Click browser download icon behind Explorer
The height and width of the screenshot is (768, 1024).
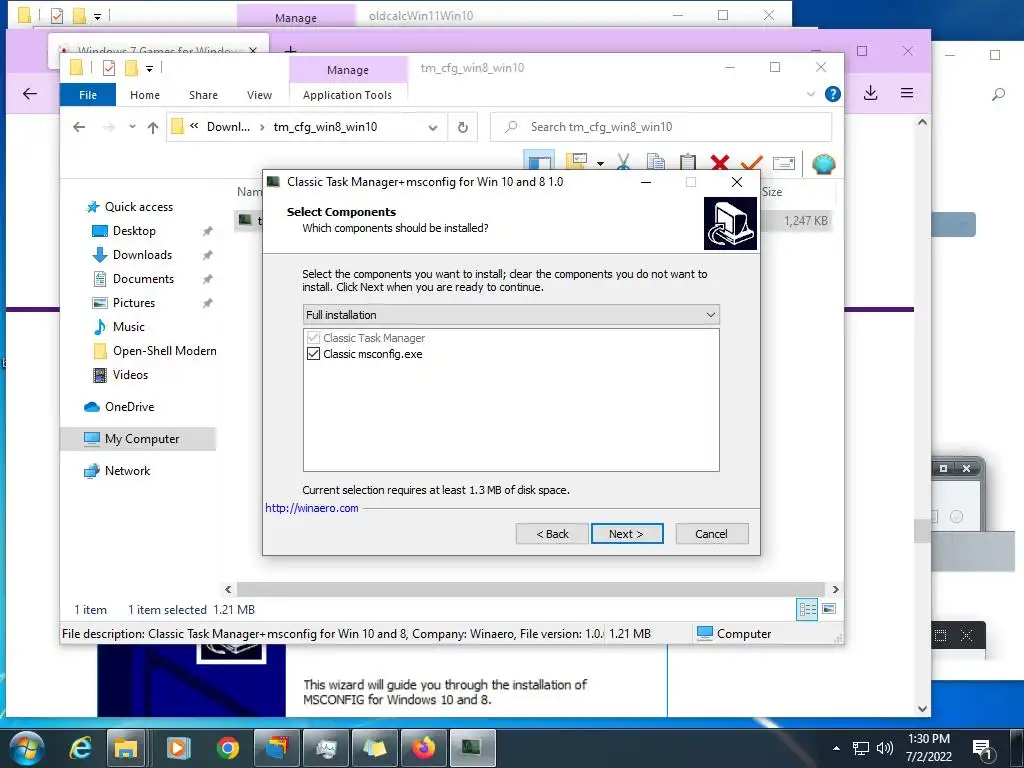[x=870, y=93]
